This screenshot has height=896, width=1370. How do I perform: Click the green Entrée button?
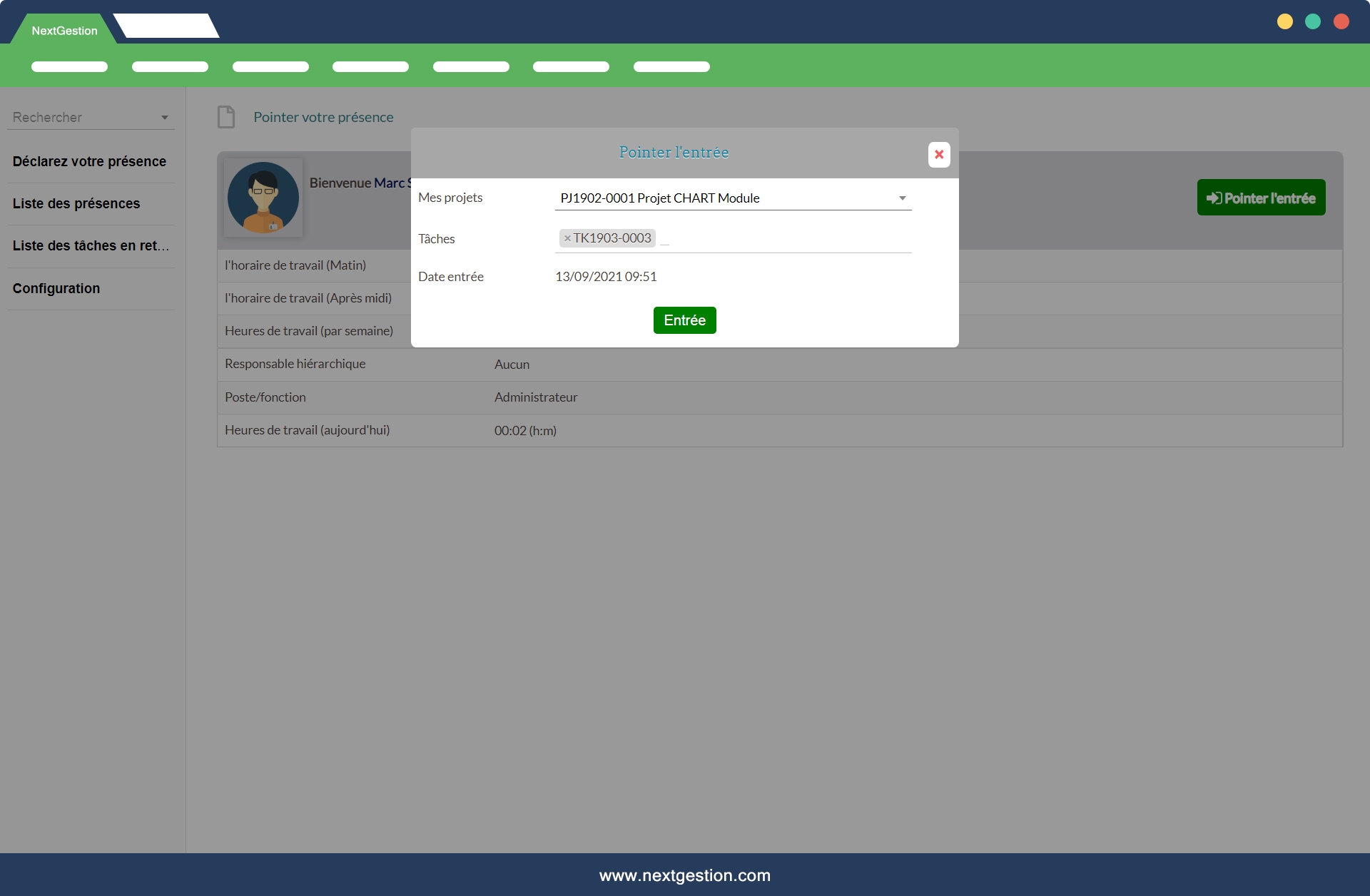684,320
